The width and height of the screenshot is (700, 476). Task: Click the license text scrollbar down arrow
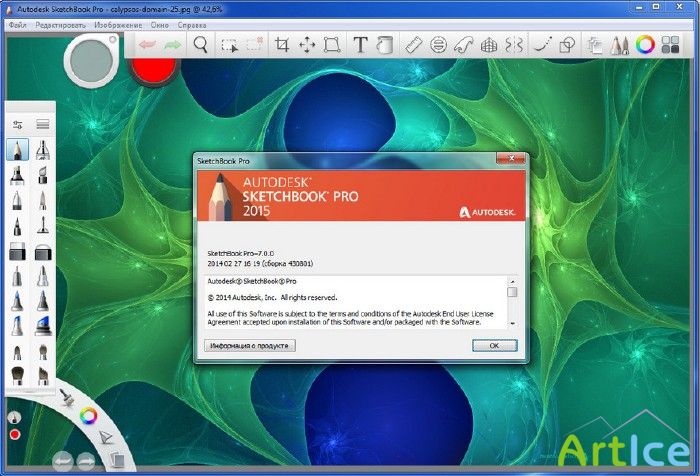click(x=512, y=323)
